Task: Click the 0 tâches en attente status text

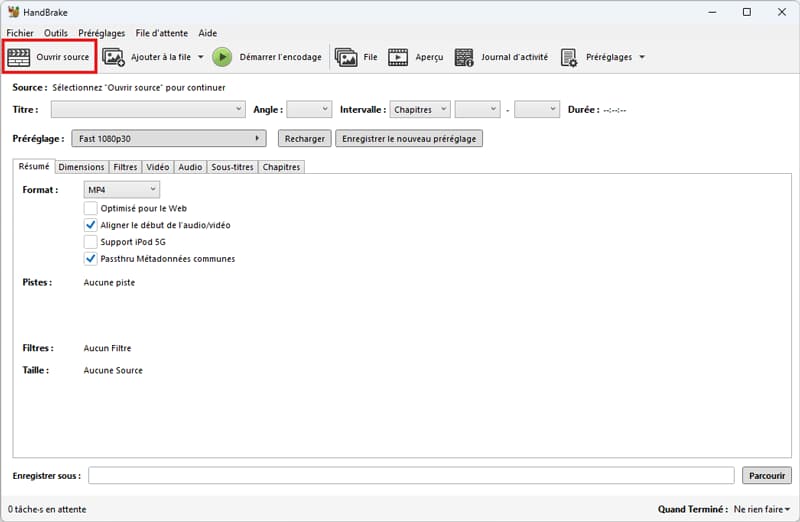Action: pyautogui.click(x=47, y=509)
